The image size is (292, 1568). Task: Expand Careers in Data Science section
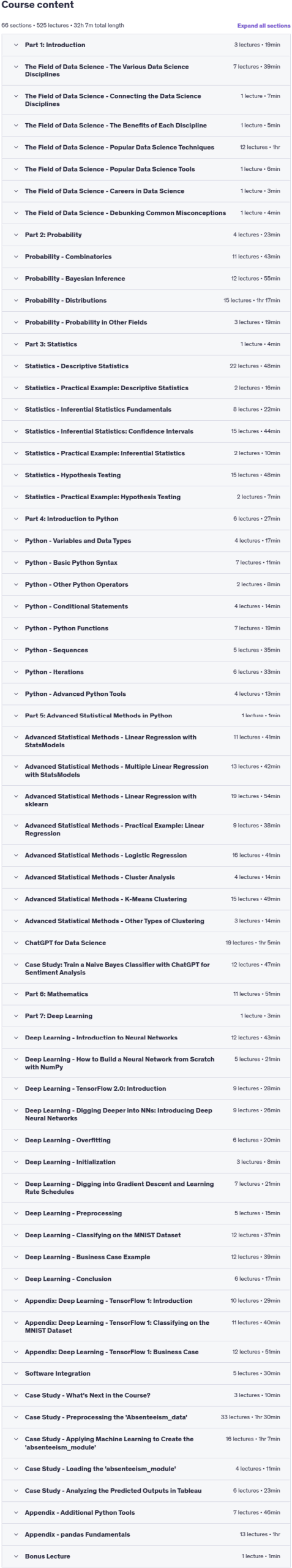(x=146, y=191)
